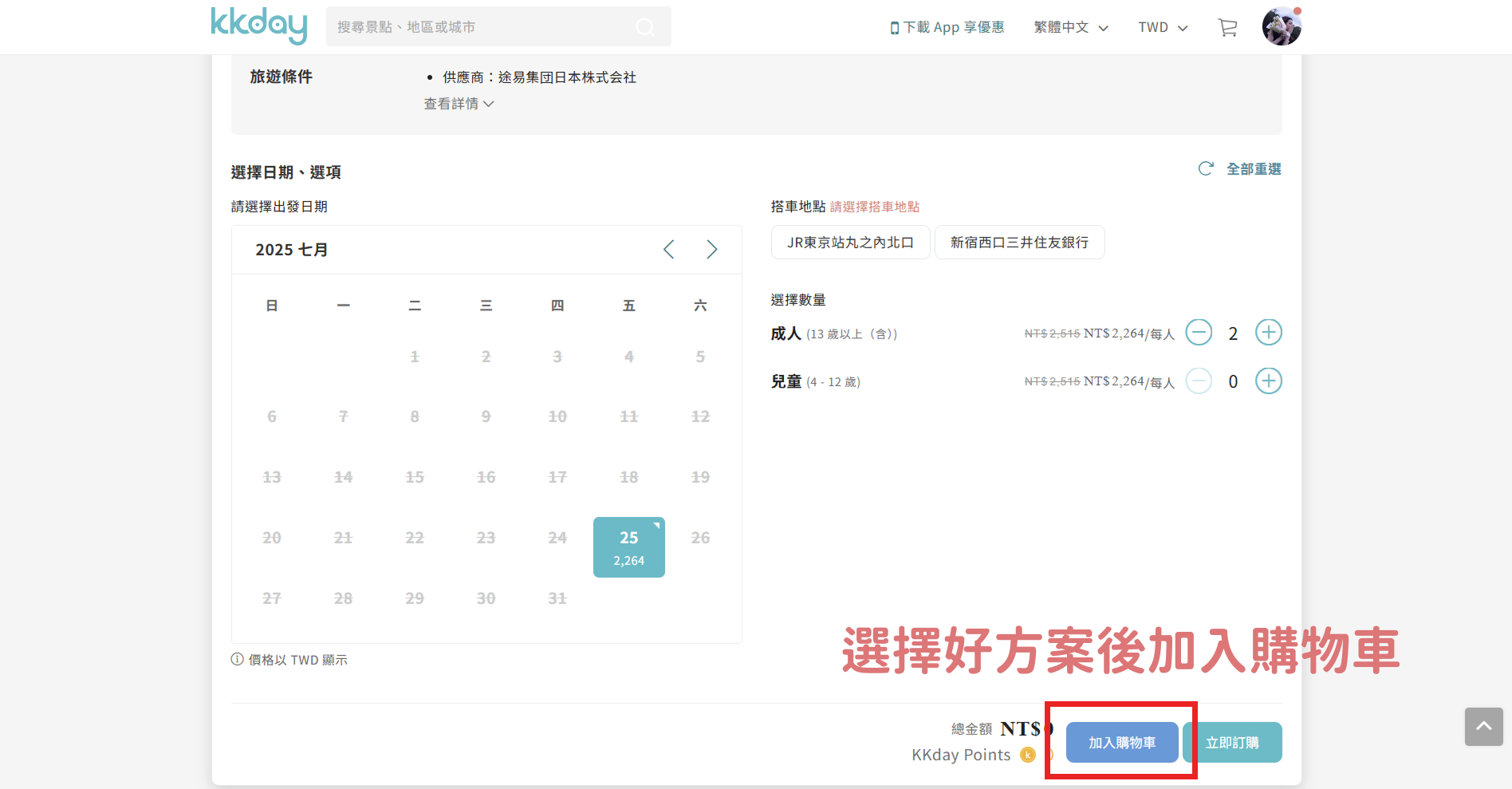Open the TWD currency dropdown
The width and height of the screenshot is (1512, 789).
[1161, 26]
